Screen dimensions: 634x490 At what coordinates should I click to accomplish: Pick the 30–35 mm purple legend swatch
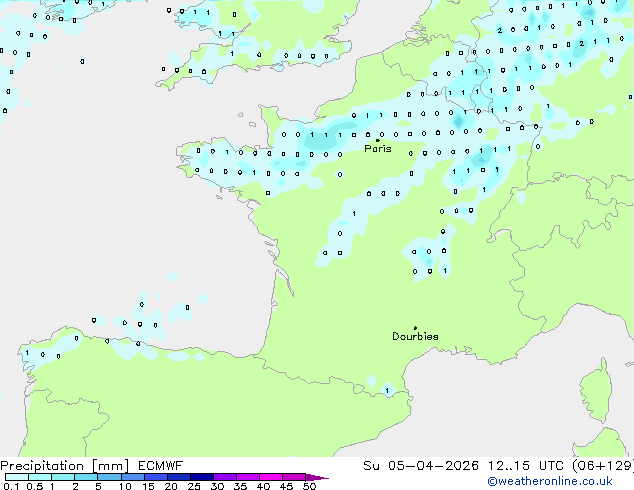pyautogui.click(x=224, y=477)
